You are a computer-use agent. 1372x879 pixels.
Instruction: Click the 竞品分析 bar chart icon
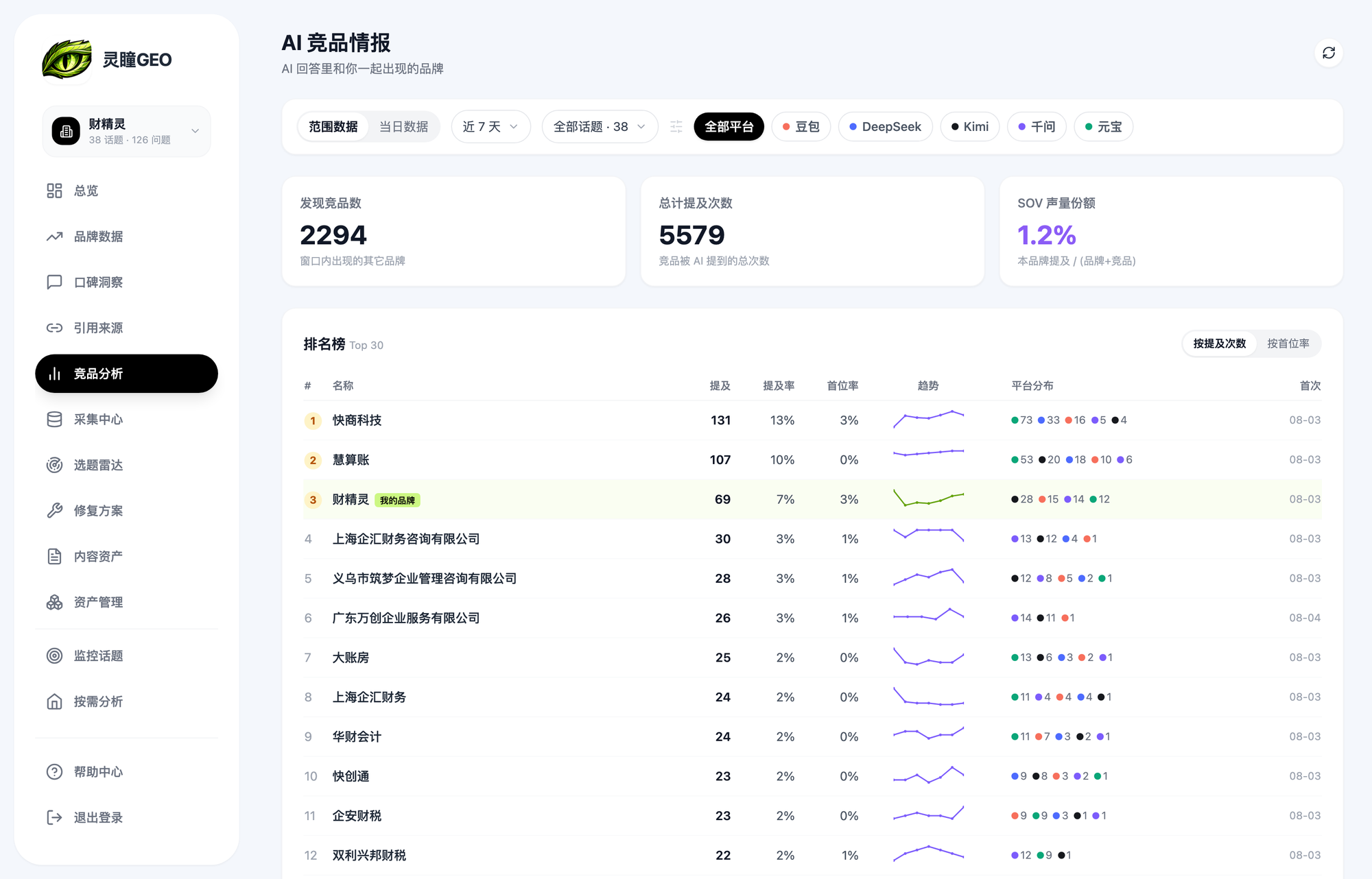(54, 374)
